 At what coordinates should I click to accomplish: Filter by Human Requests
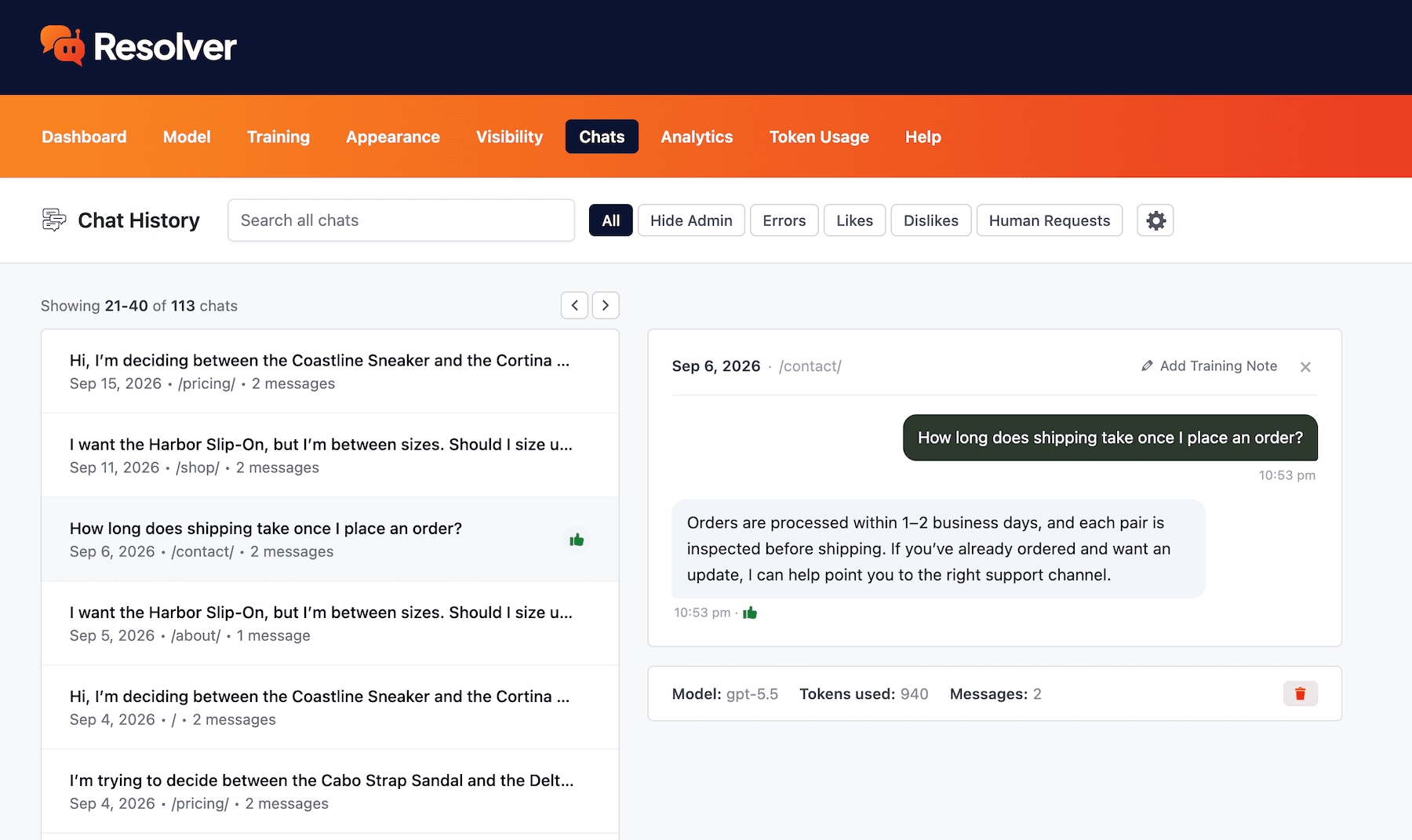coord(1049,220)
